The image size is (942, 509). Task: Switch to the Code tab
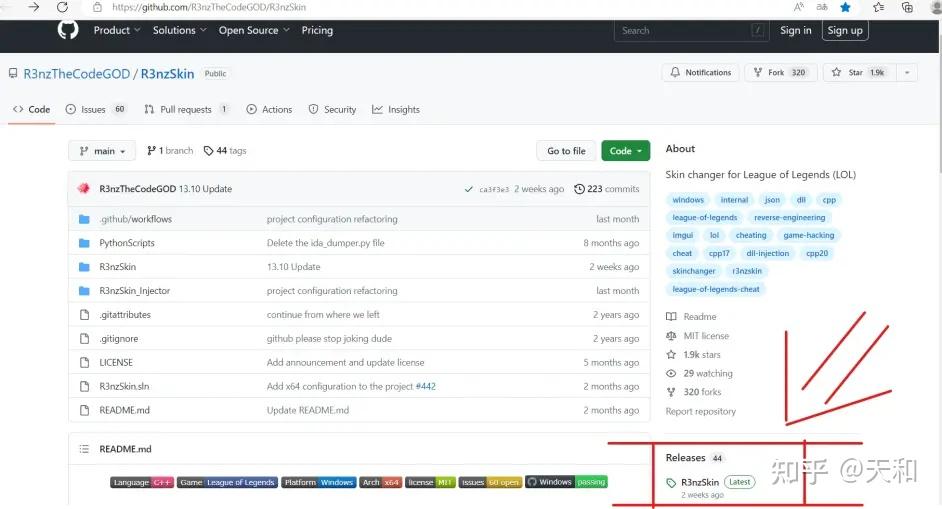pos(31,109)
